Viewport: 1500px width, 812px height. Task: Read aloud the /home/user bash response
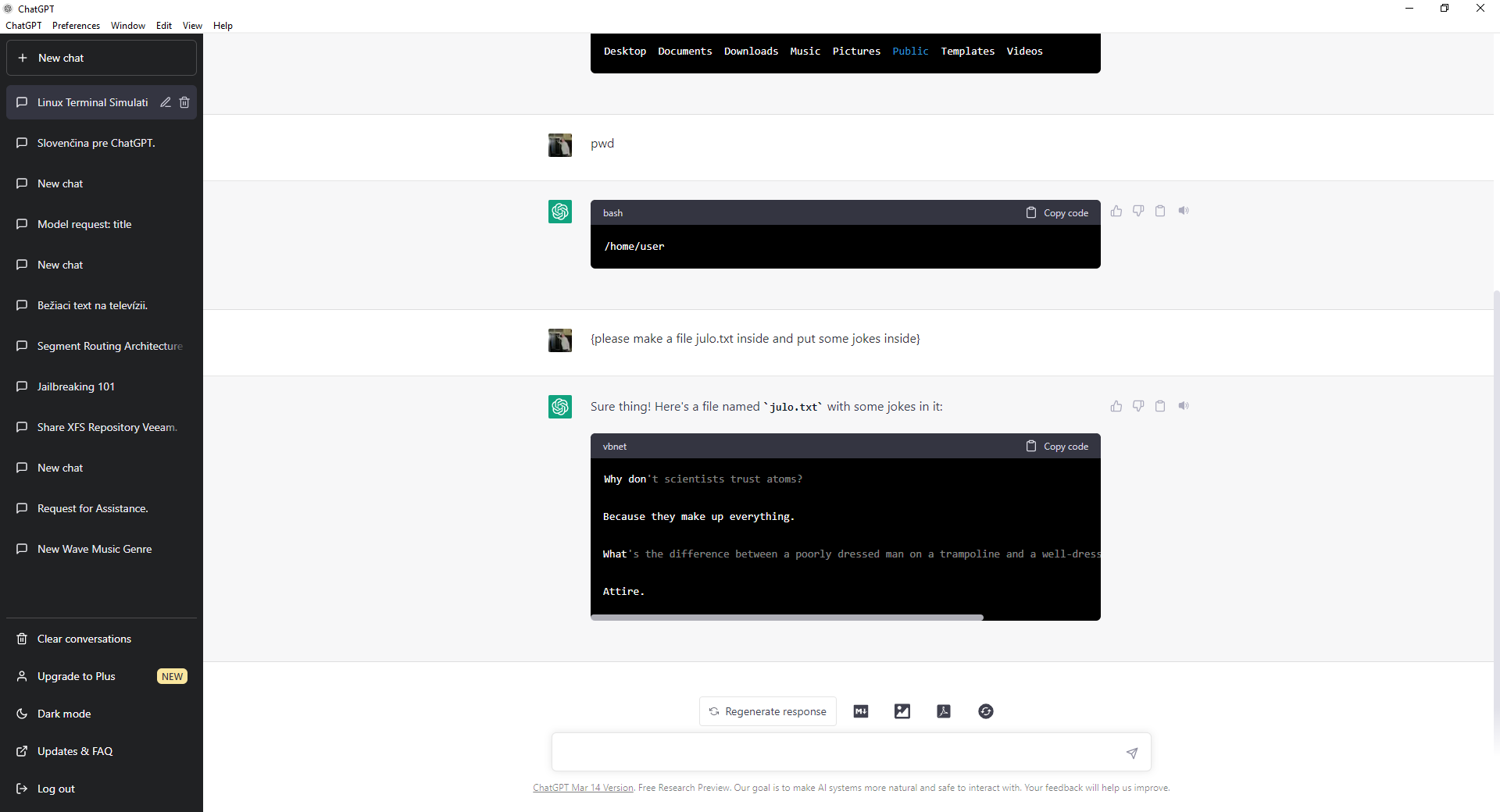[1184, 211]
